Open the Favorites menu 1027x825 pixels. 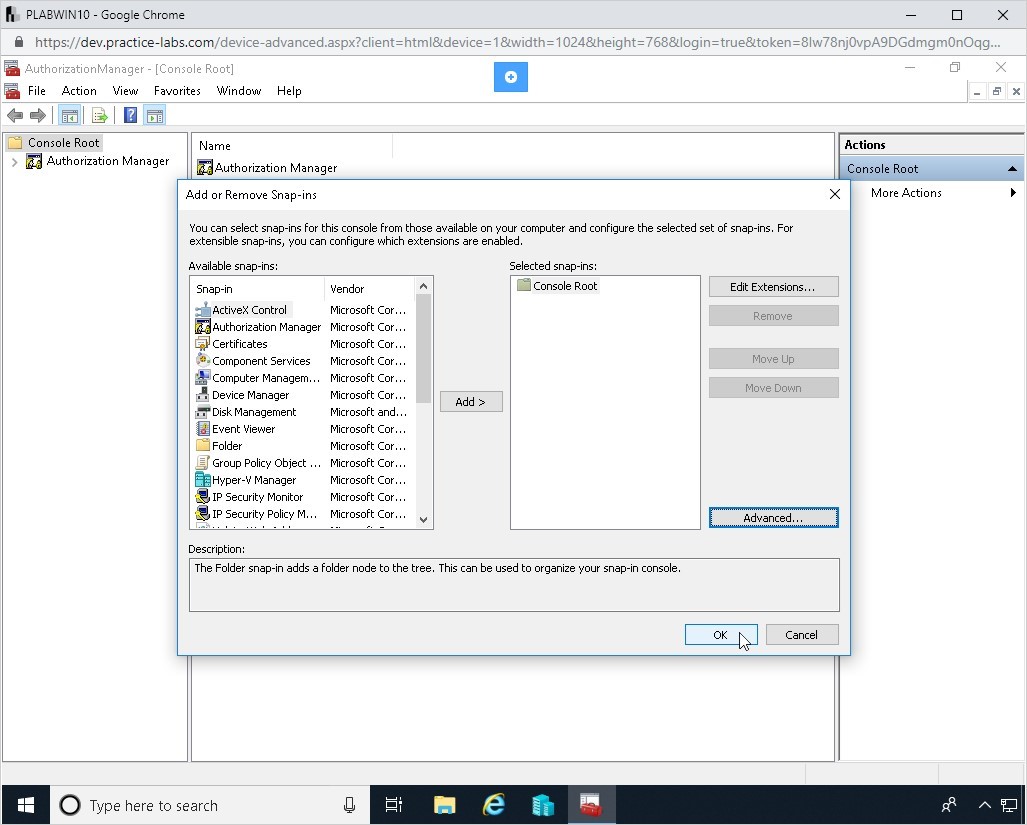[177, 91]
